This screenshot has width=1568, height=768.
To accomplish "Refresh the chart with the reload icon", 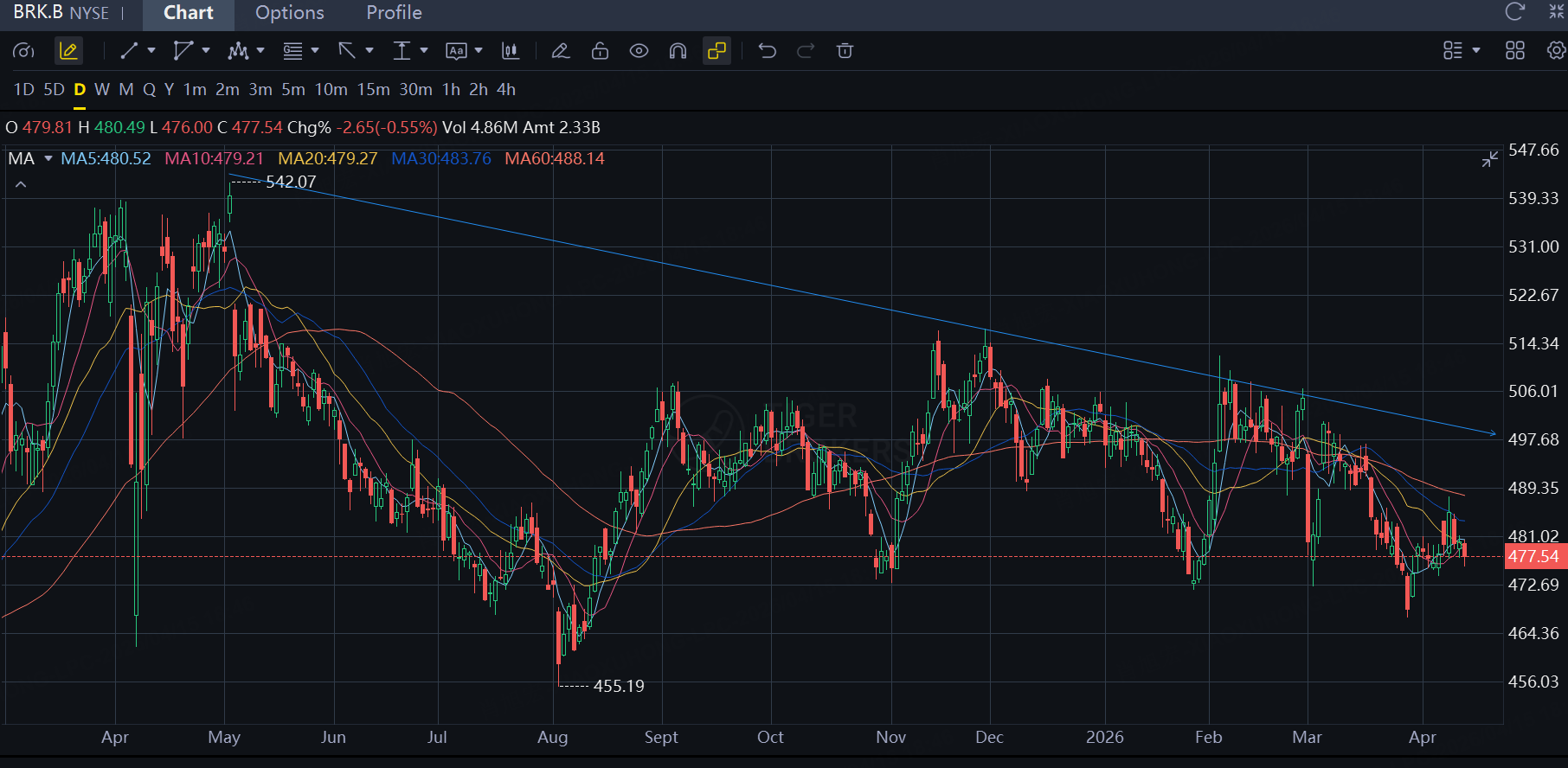I will [1514, 12].
